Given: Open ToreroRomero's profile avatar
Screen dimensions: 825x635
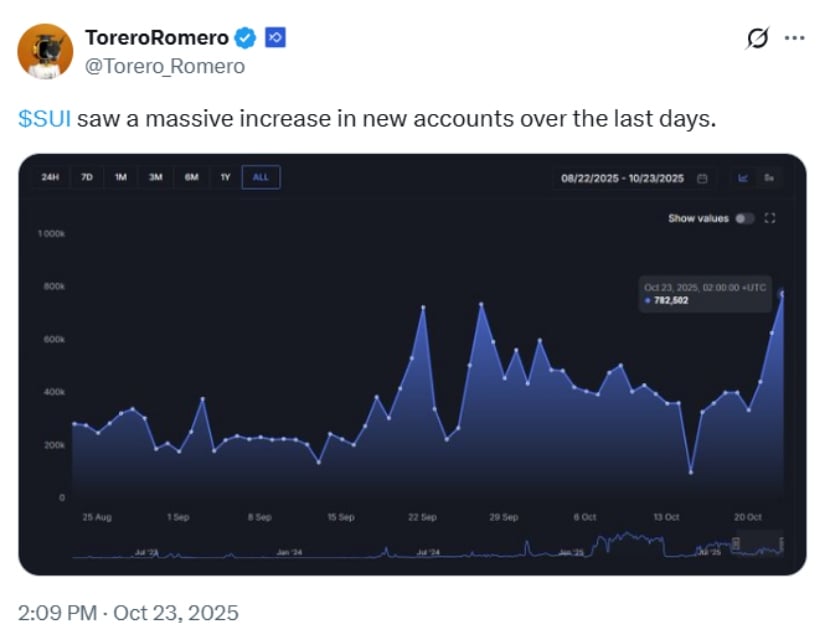Looking at the screenshot, I should (45, 51).
